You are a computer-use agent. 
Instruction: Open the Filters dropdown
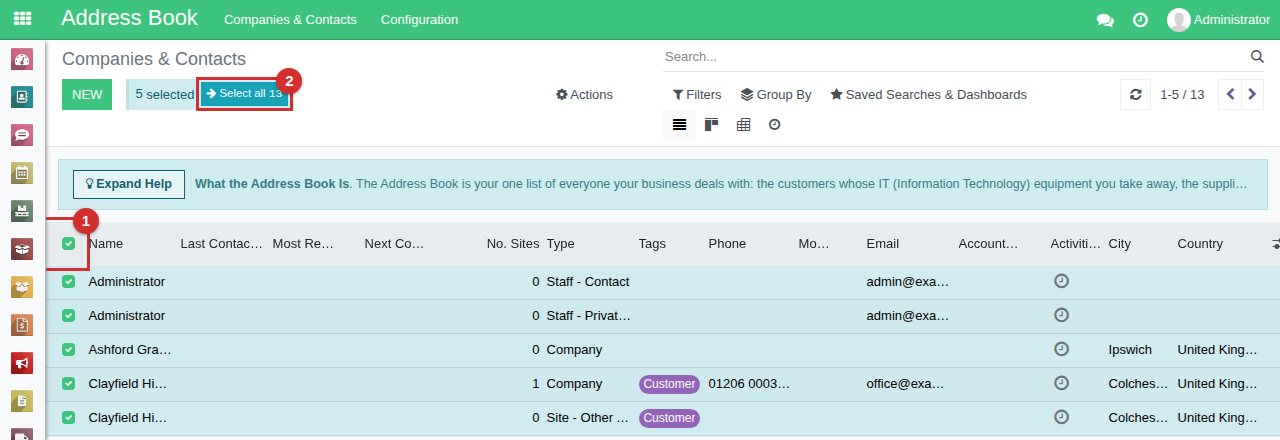(697, 95)
